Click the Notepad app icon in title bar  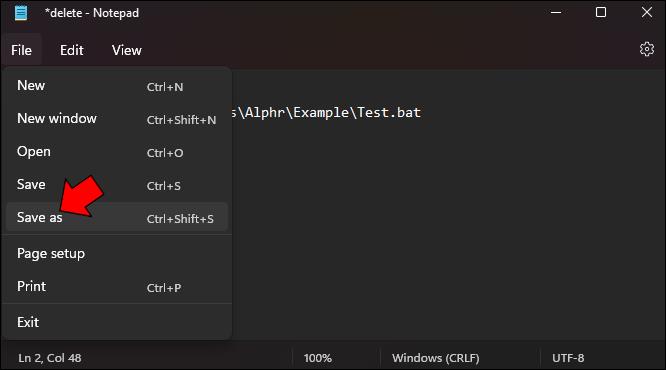[x=21, y=13]
